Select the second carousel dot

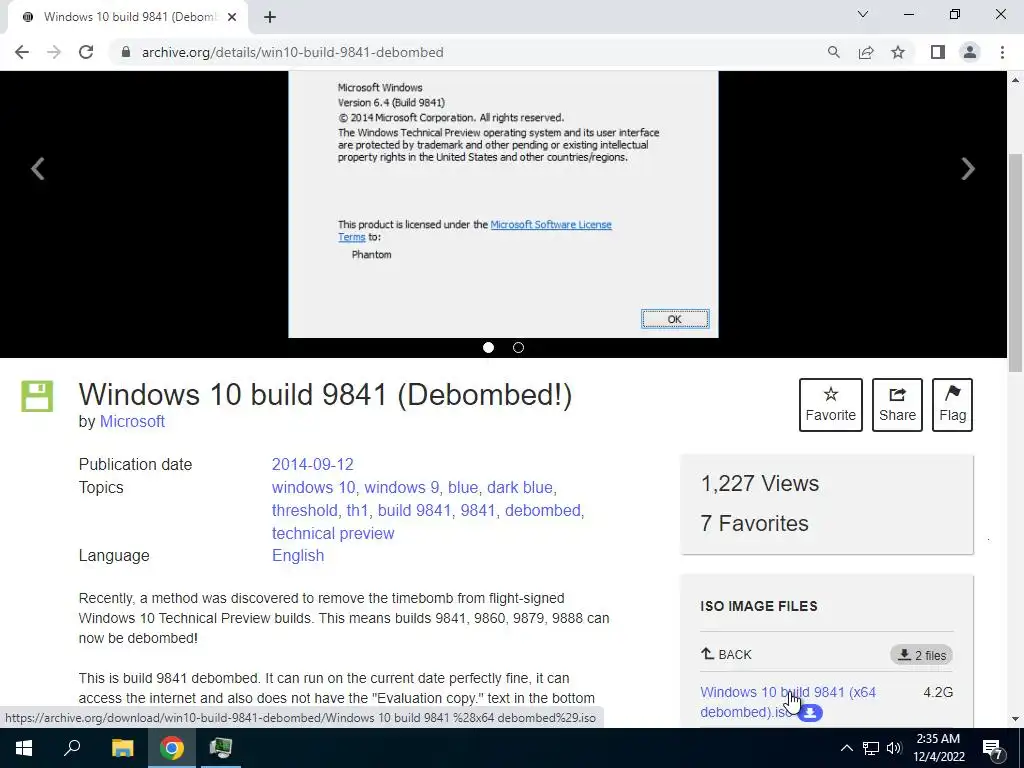(519, 347)
